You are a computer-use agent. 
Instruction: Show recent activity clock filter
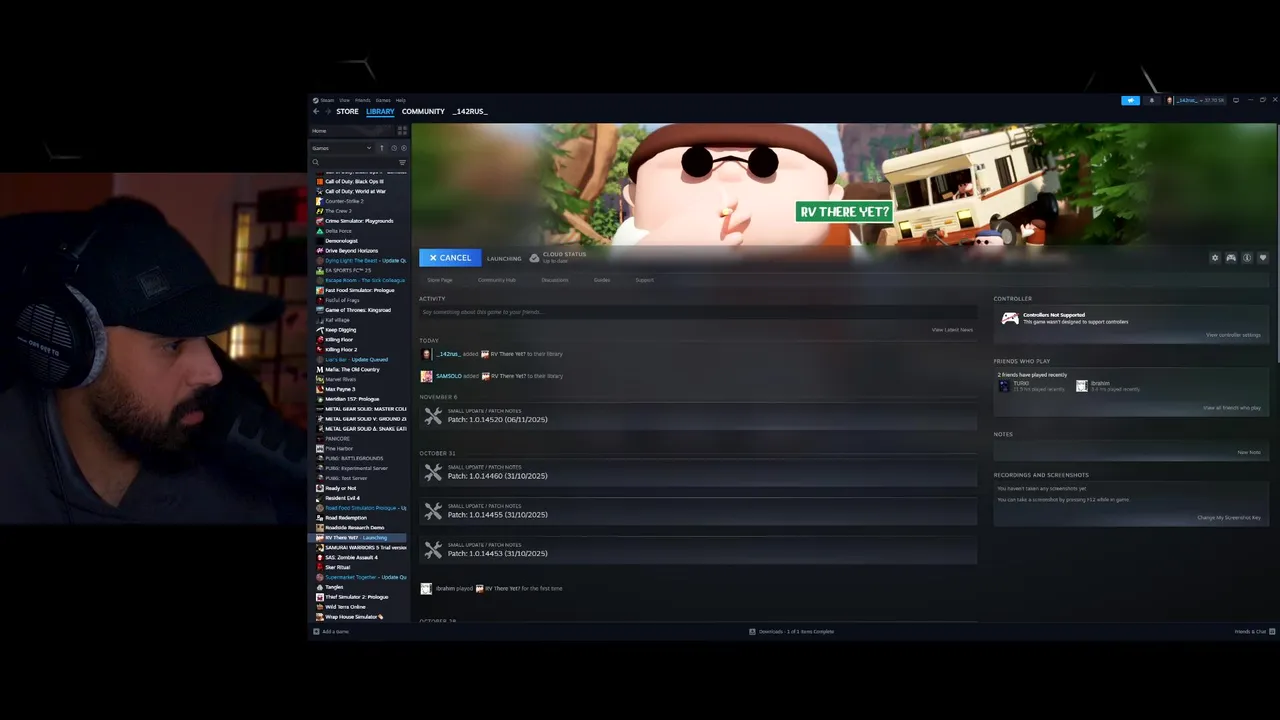[393, 148]
